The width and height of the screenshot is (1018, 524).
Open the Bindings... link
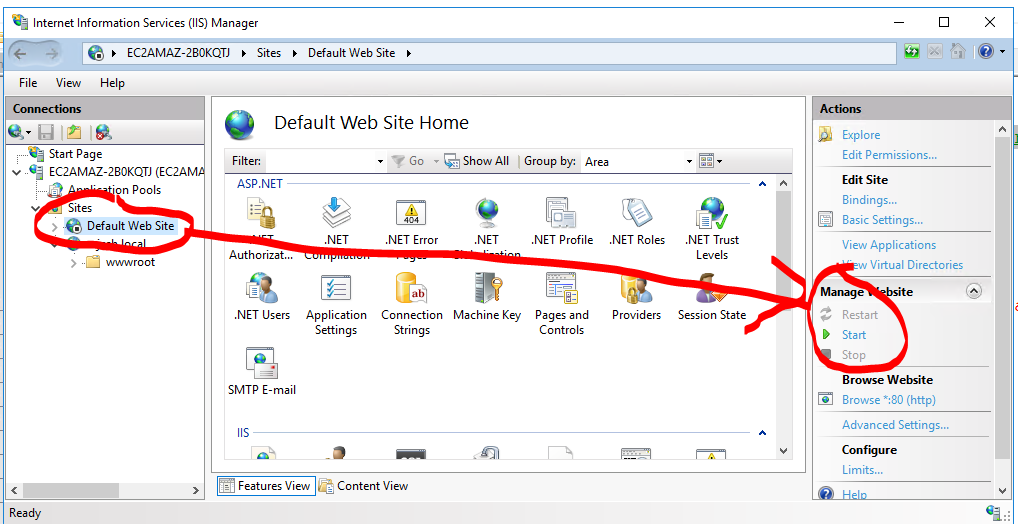pos(869,200)
